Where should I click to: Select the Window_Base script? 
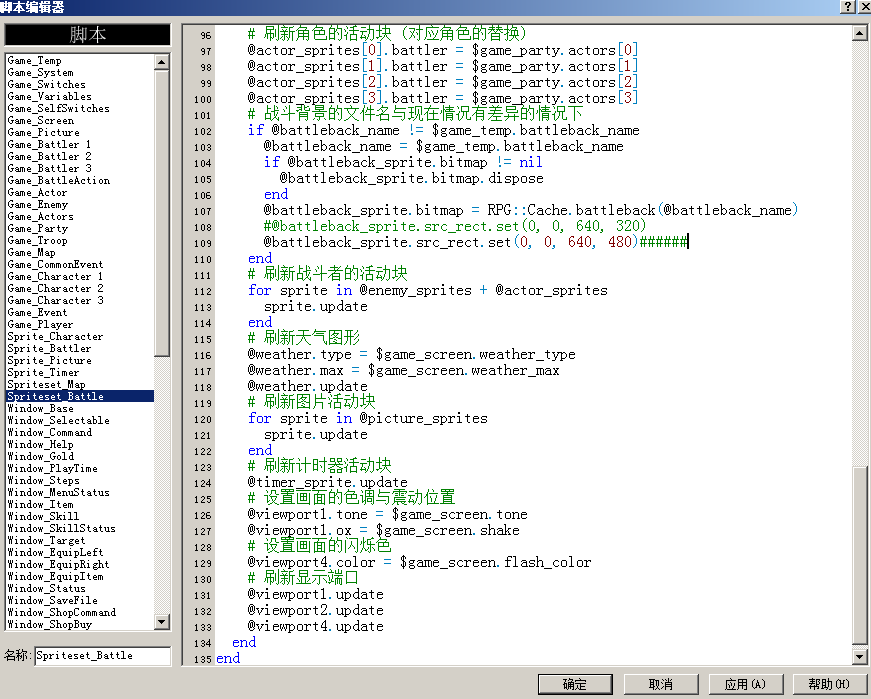41,408
